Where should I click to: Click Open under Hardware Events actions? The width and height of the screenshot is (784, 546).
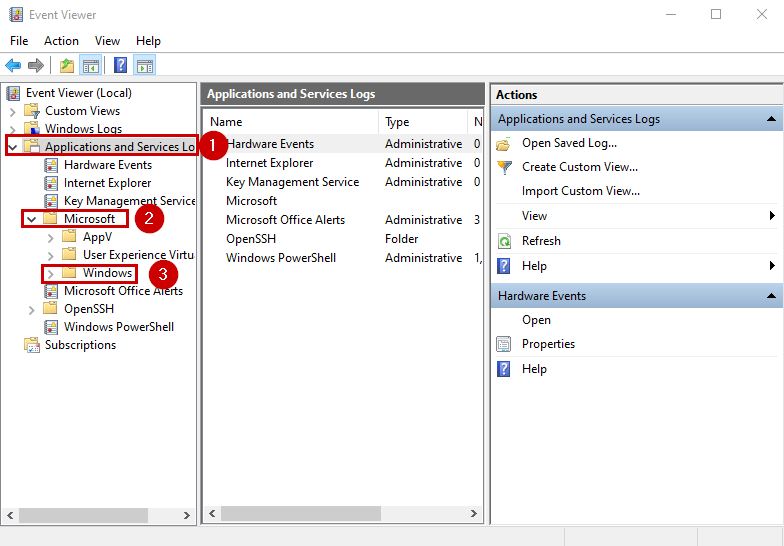pos(536,320)
